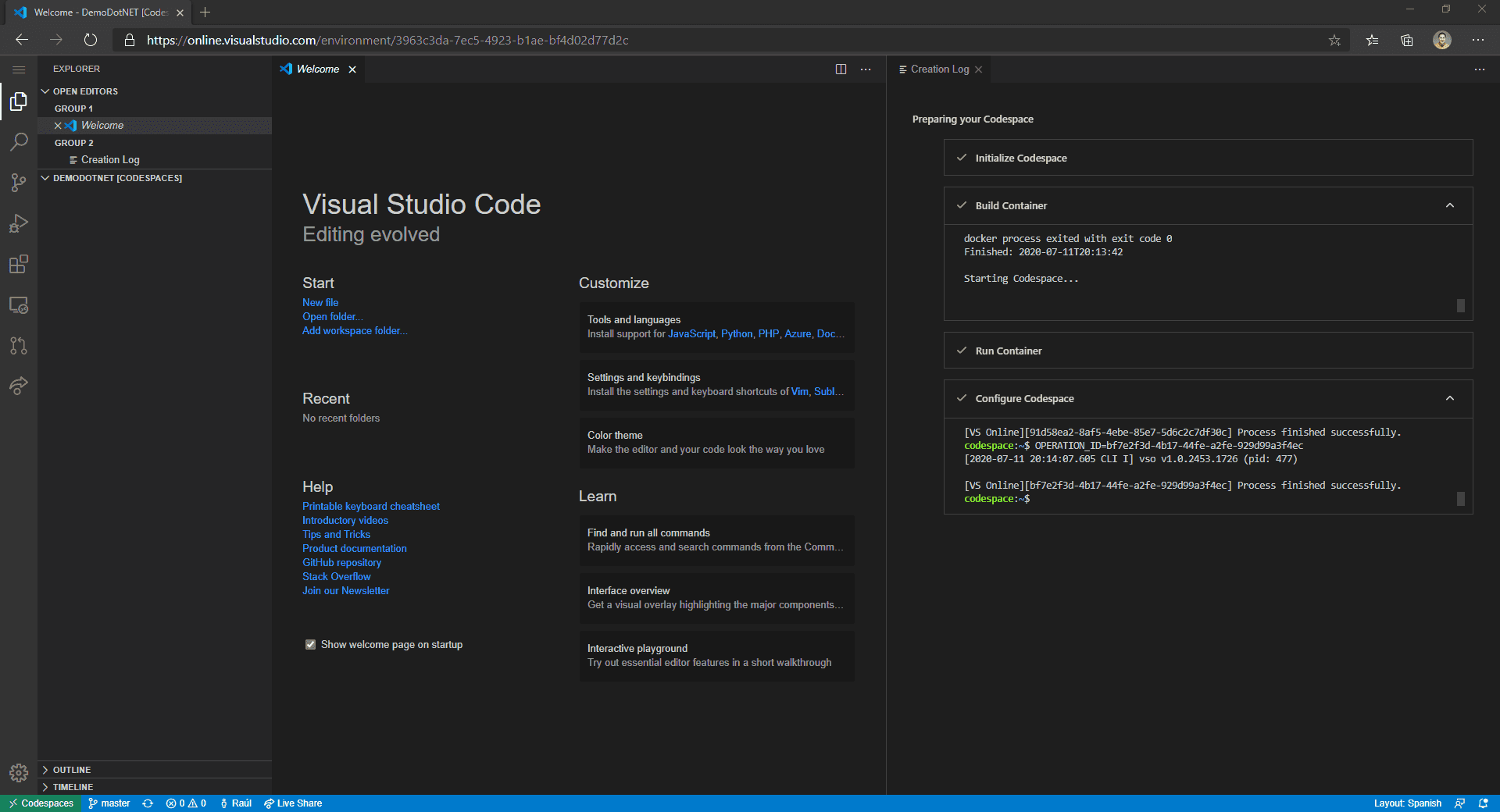
Task: Open the Live Share view in activity bar
Action: pos(19,386)
